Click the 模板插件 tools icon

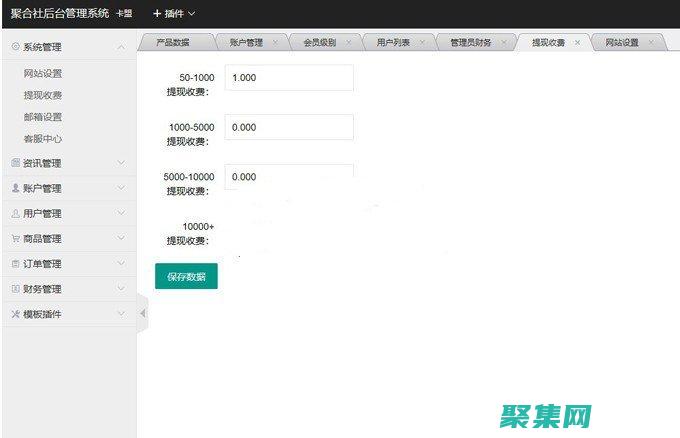pos(16,314)
